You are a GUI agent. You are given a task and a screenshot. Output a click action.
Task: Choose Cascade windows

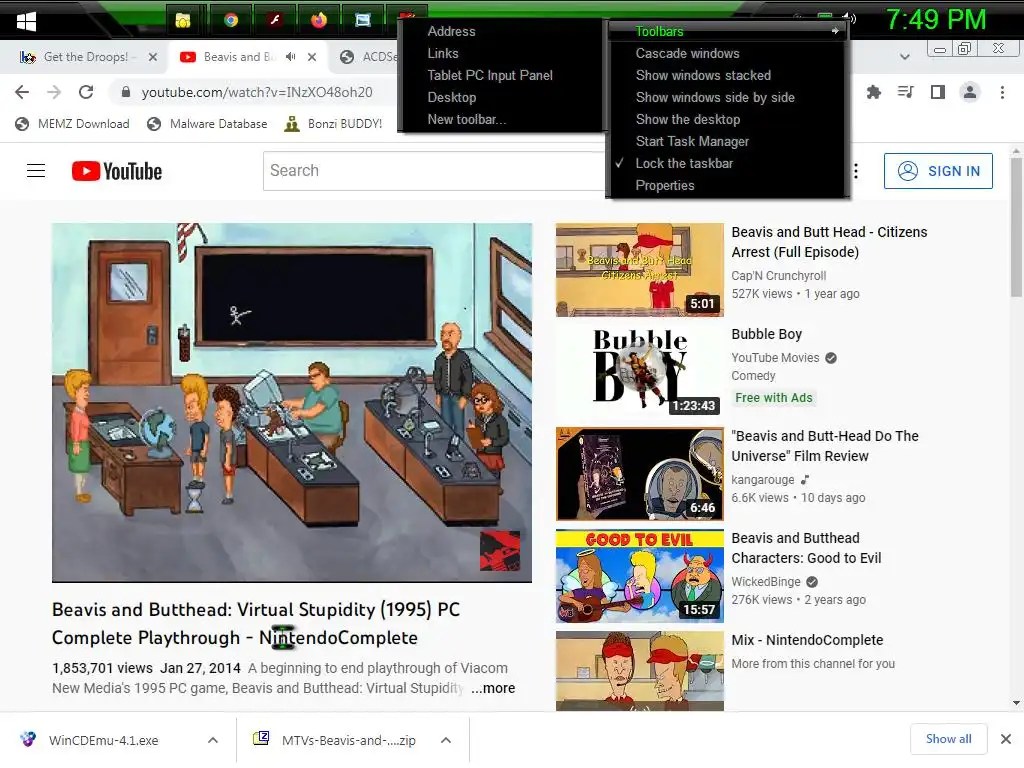click(727, 54)
